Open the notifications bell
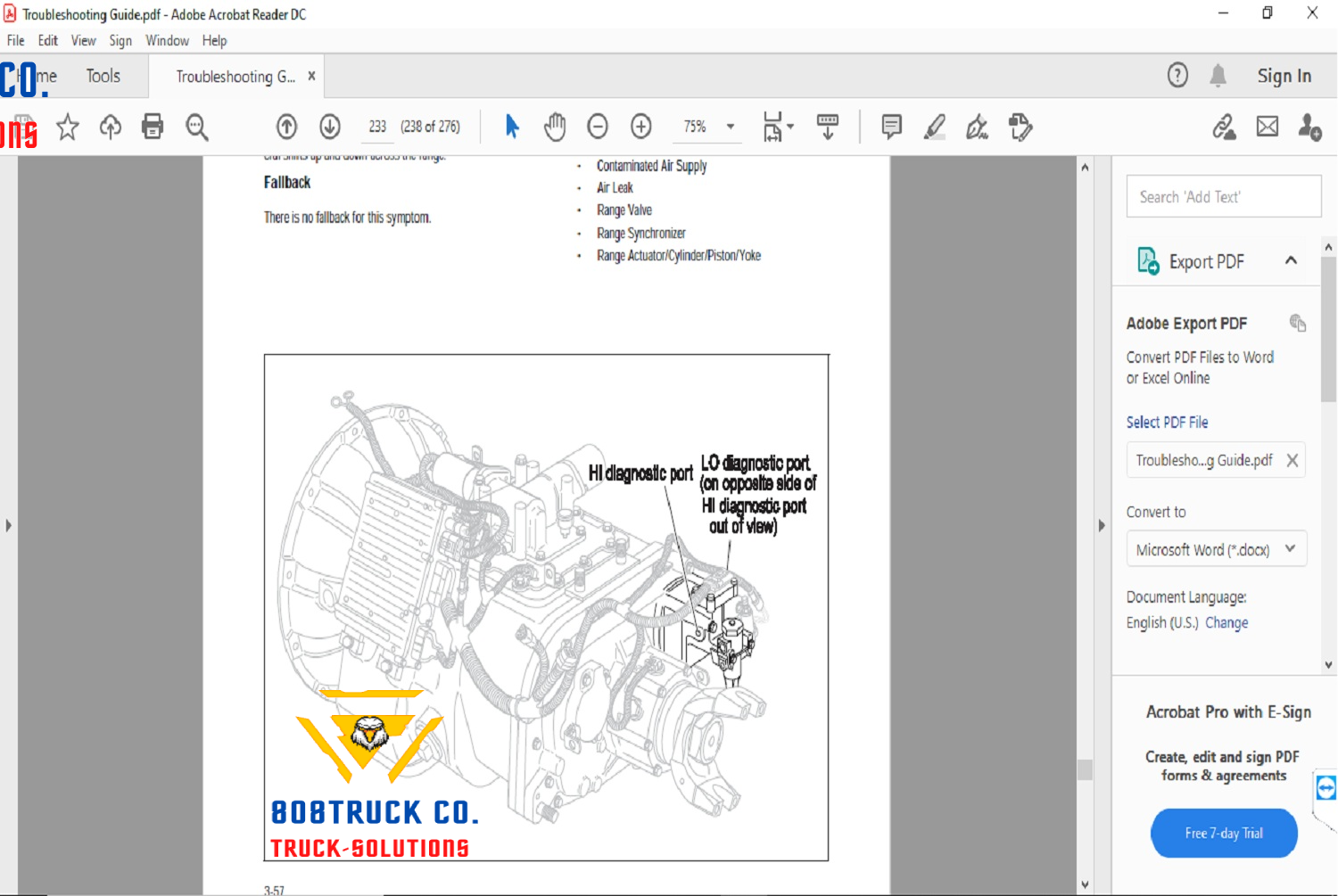 point(1218,76)
